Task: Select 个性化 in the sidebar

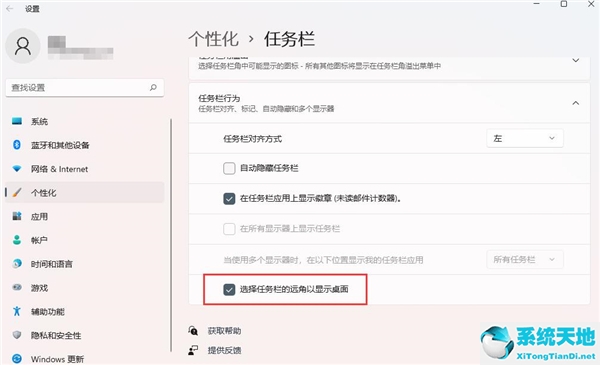Action: 85,192
